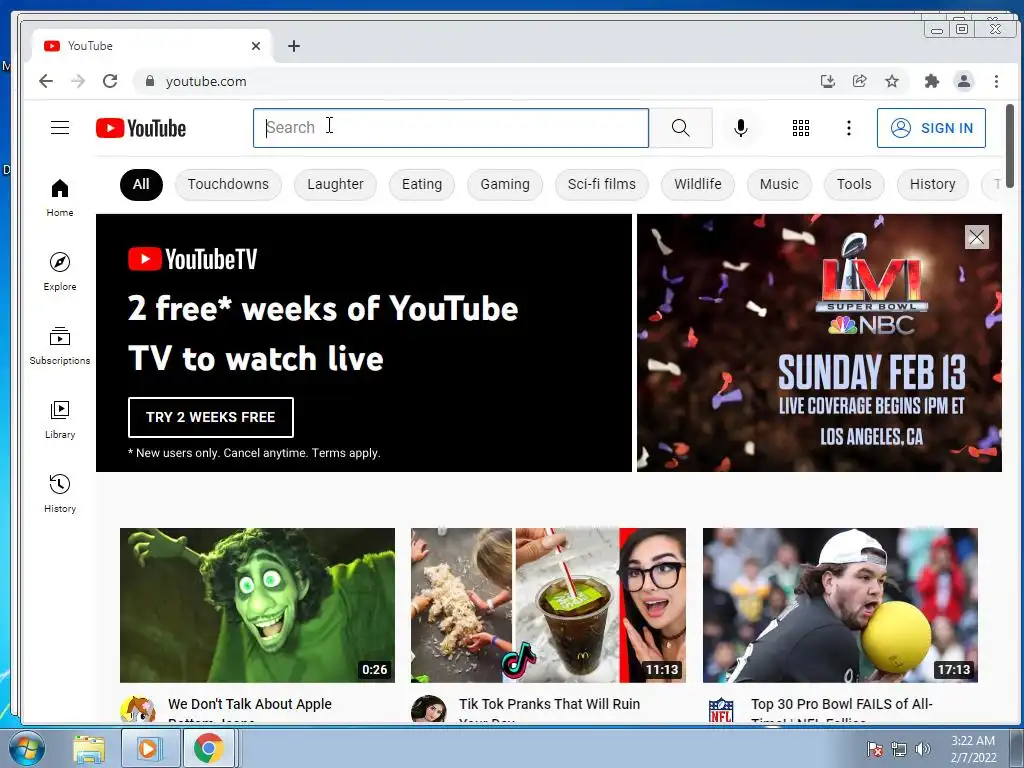The width and height of the screenshot is (1024, 768).
Task: Click the YouTube search input field
Action: 451,128
